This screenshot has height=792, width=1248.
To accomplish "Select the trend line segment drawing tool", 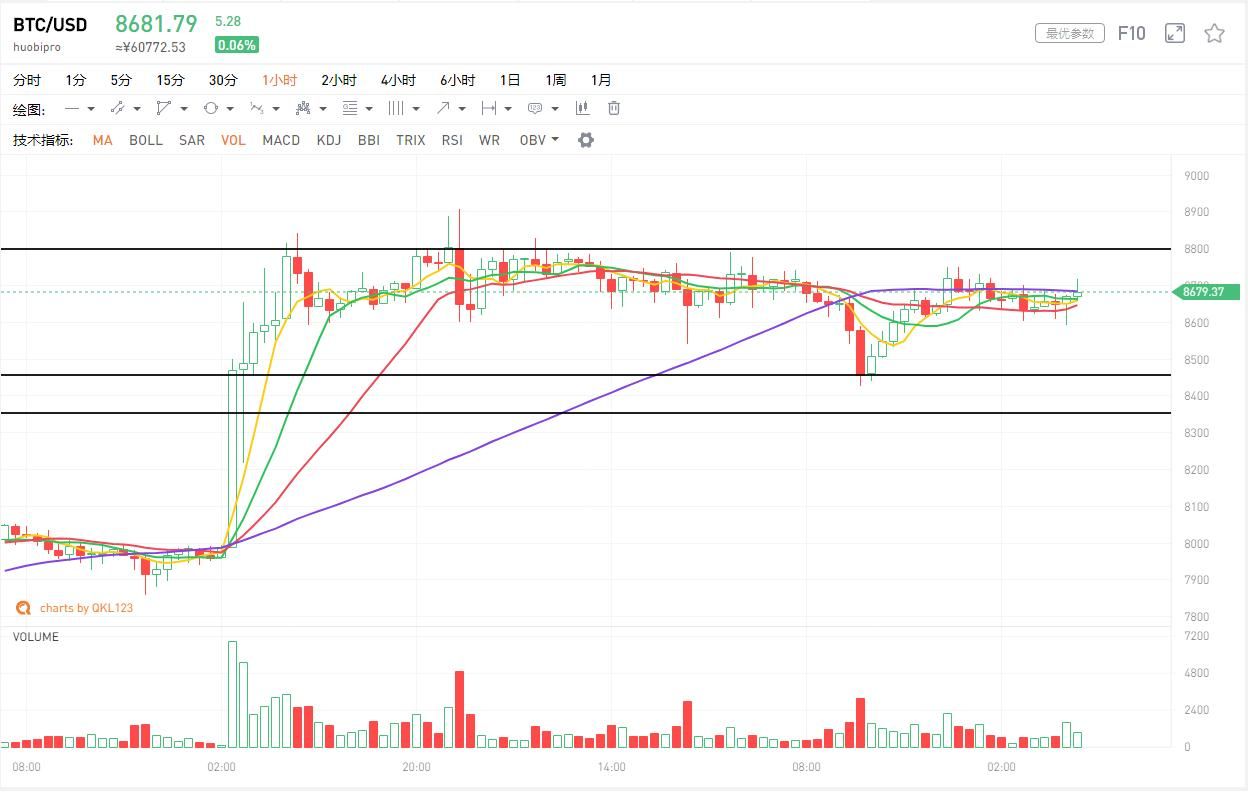I will (117, 108).
